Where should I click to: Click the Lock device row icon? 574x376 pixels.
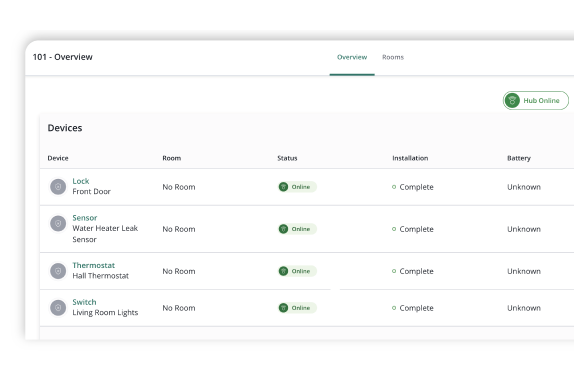[x=58, y=187]
